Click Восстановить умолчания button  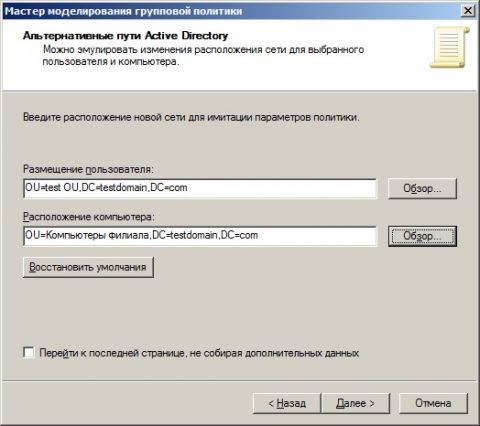88,267
